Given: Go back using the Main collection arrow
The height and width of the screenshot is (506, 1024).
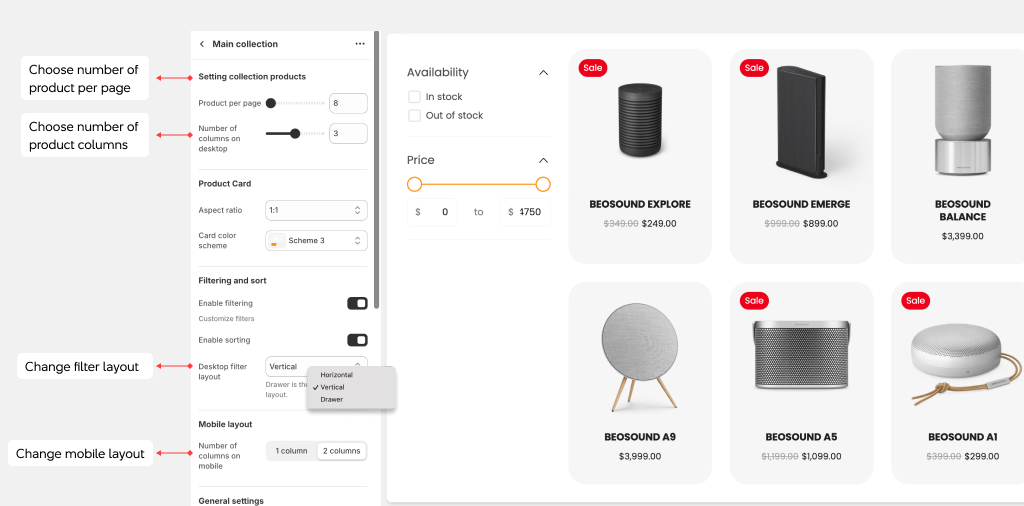Looking at the screenshot, I should pyautogui.click(x=202, y=44).
